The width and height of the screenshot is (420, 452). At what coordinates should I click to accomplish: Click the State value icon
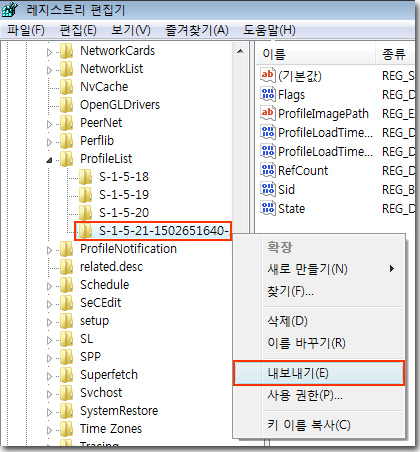pyautogui.click(x=268, y=209)
